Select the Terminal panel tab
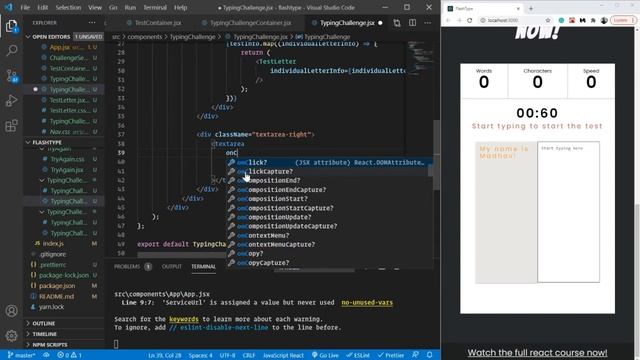Screen dimensions: 640x360 [203, 267]
